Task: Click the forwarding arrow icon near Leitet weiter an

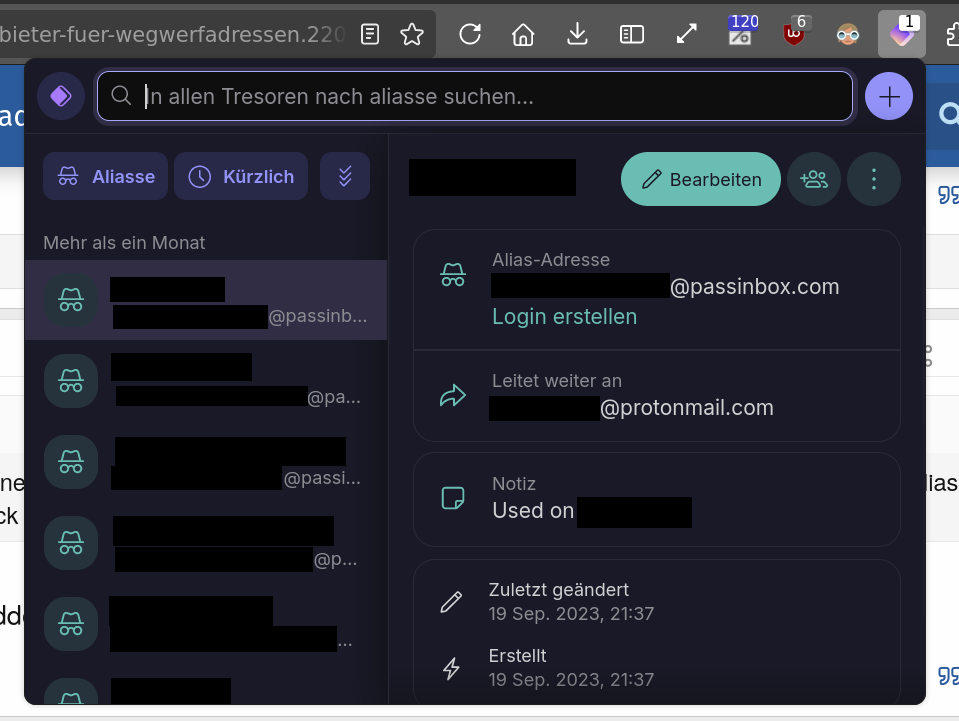Action: point(453,394)
